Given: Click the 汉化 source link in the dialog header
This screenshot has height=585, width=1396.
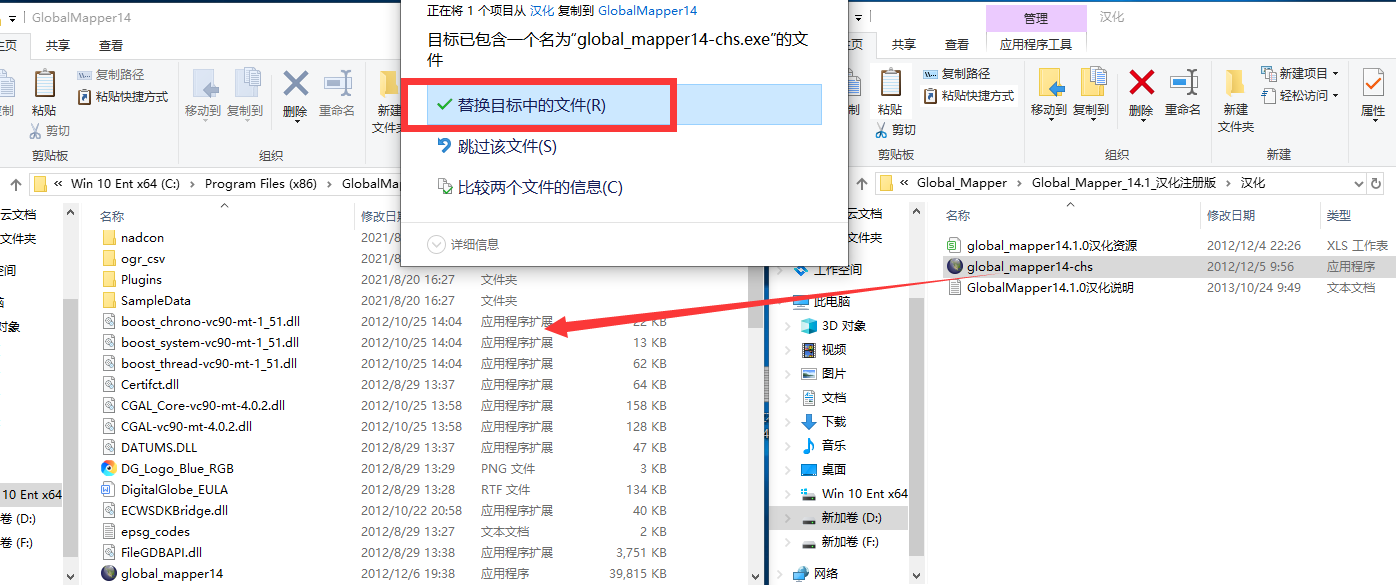Looking at the screenshot, I should pos(541,10).
